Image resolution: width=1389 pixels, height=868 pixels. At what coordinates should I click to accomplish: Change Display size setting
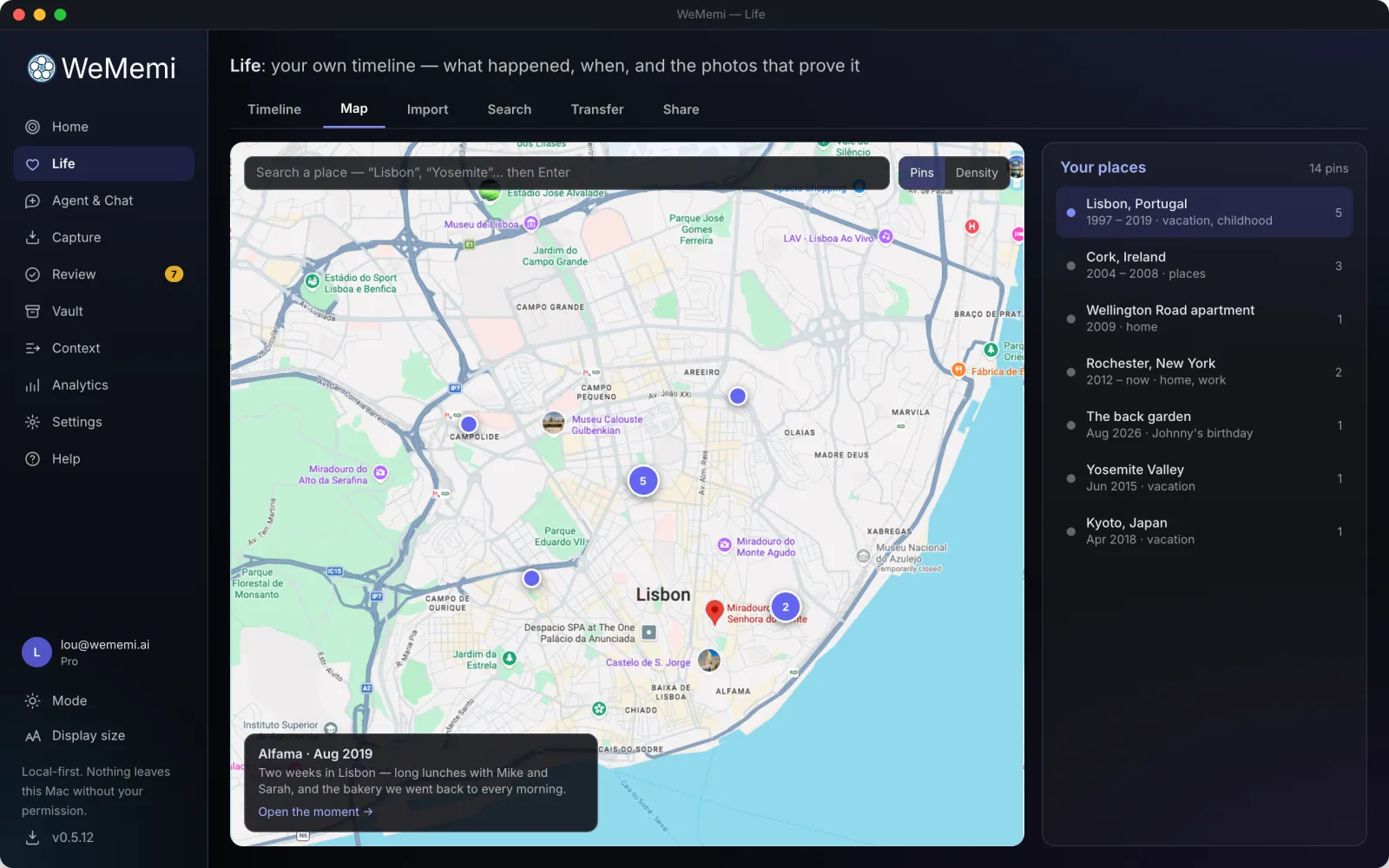pyautogui.click(x=103, y=735)
